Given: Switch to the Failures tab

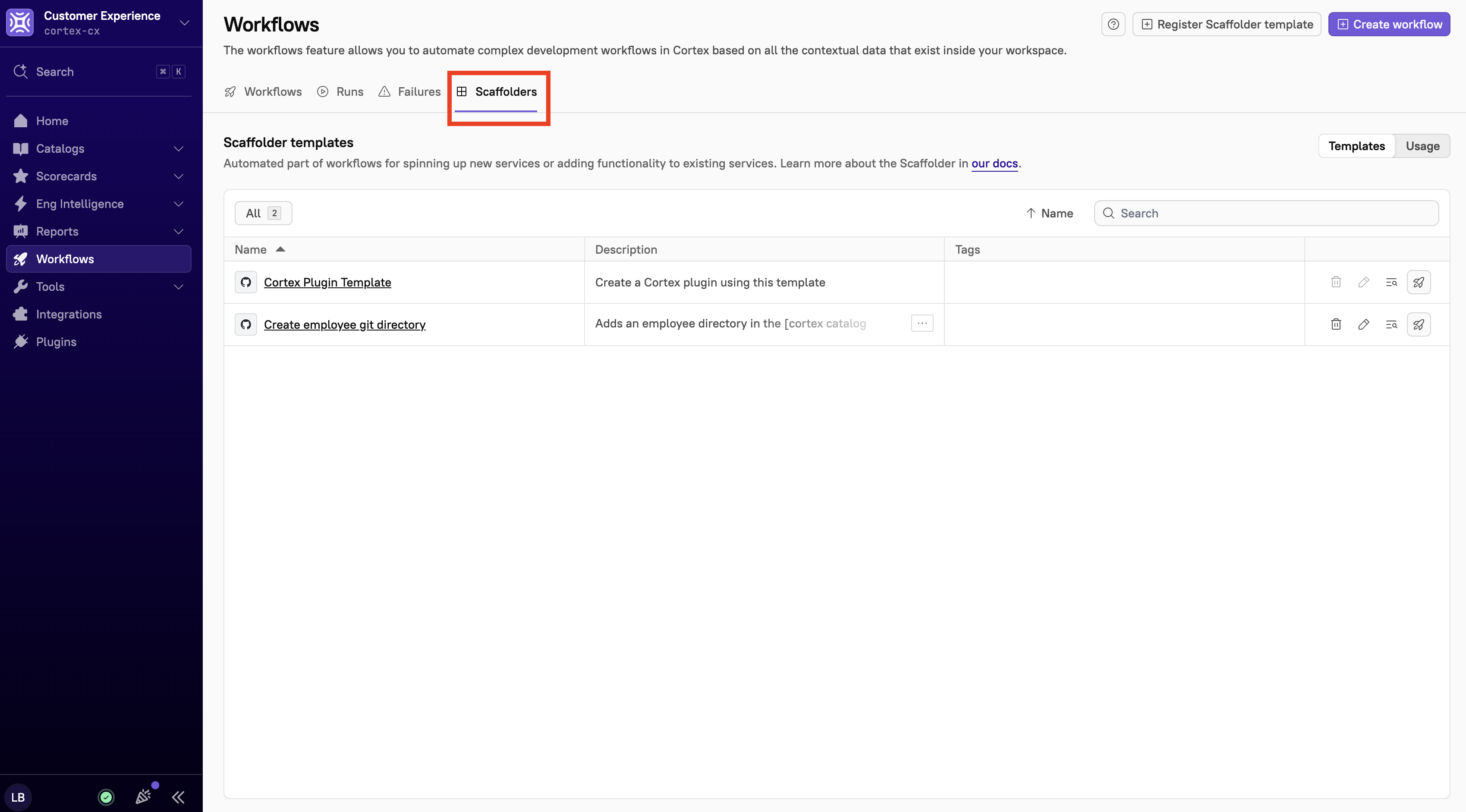Looking at the screenshot, I should 410,91.
